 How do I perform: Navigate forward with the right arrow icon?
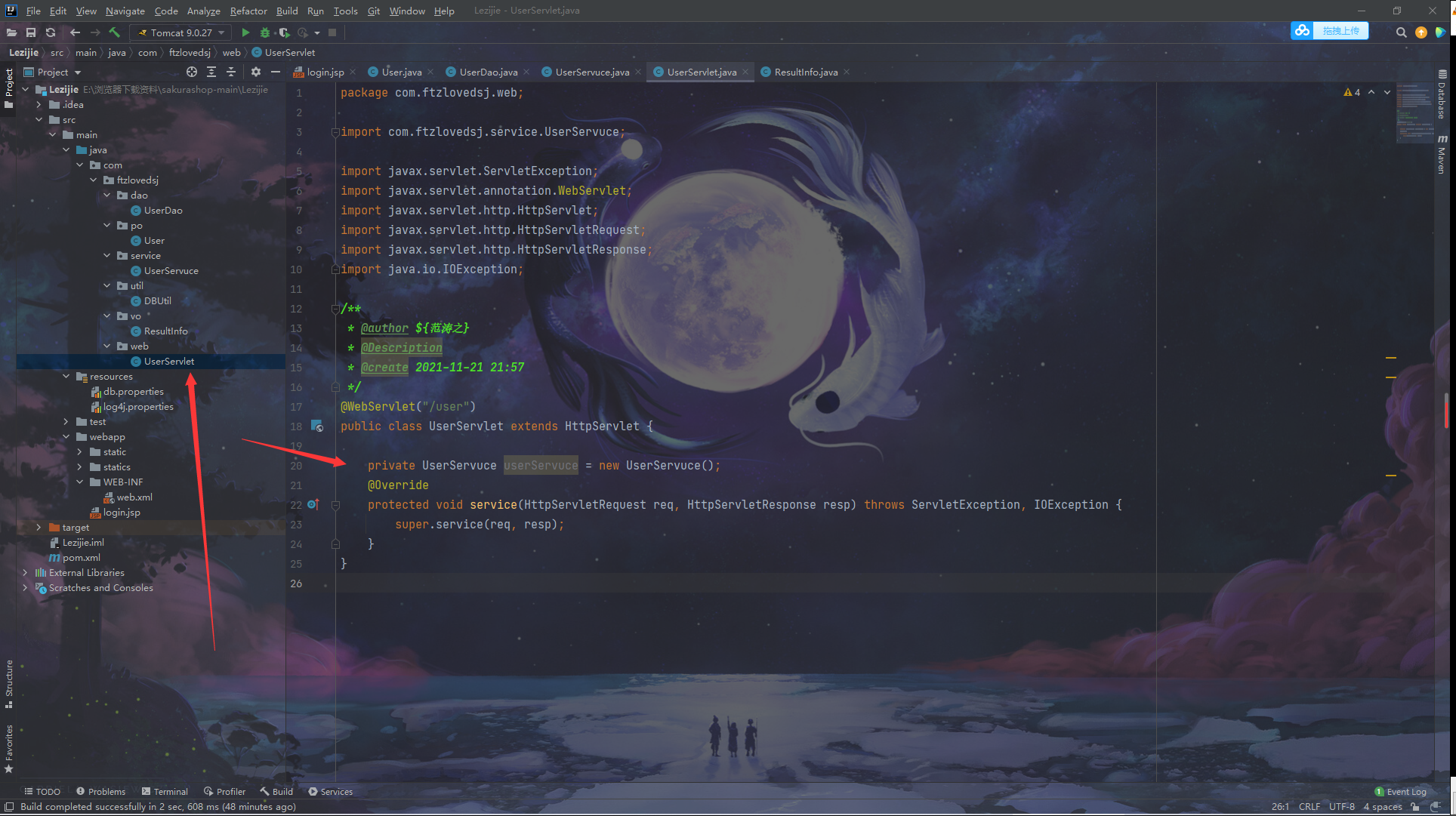(94, 32)
